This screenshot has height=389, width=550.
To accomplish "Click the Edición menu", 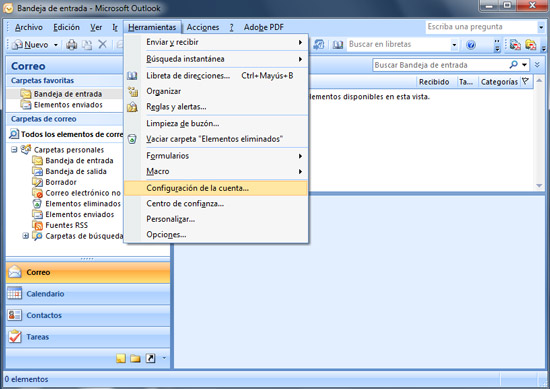I will 66,27.
